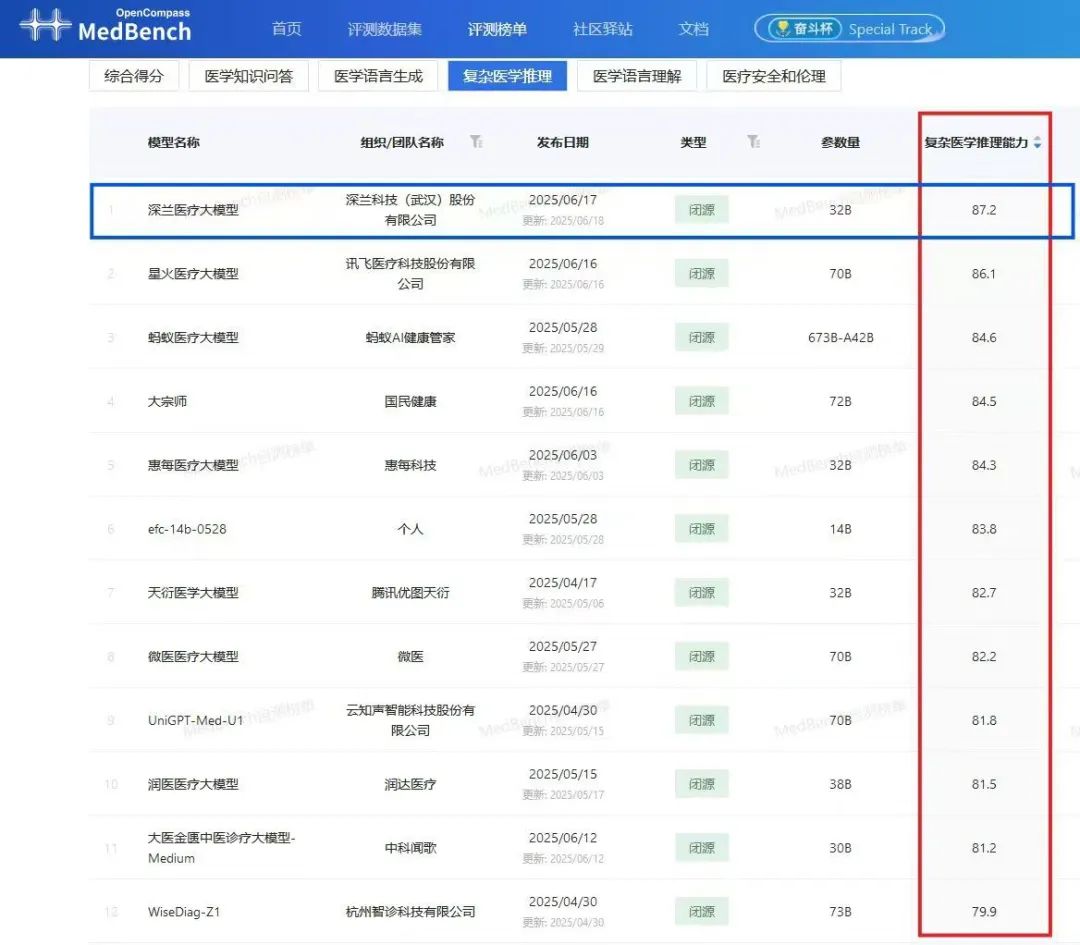The height and width of the screenshot is (945, 1080).
Task: Open 蚂蚁医疗大模型 model entry
Action: coord(193,338)
